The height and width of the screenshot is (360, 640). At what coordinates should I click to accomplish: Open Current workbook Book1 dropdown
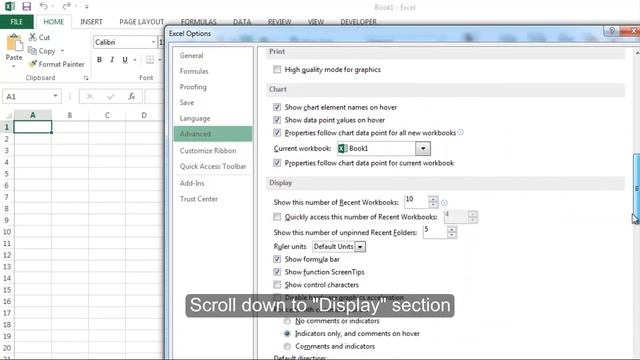point(423,149)
